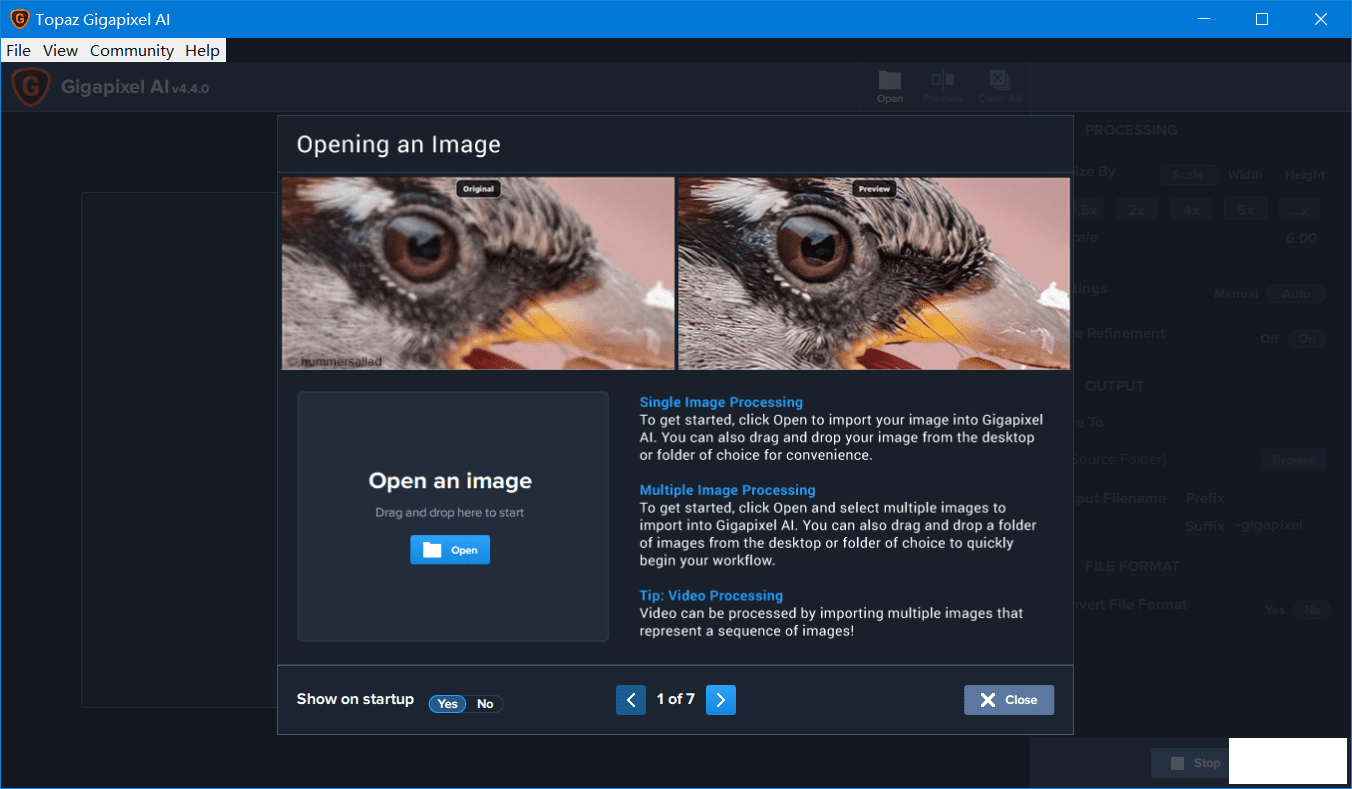Click the Topaz title bar app icon
1352x789 pixels.
(x=19, y=19)
